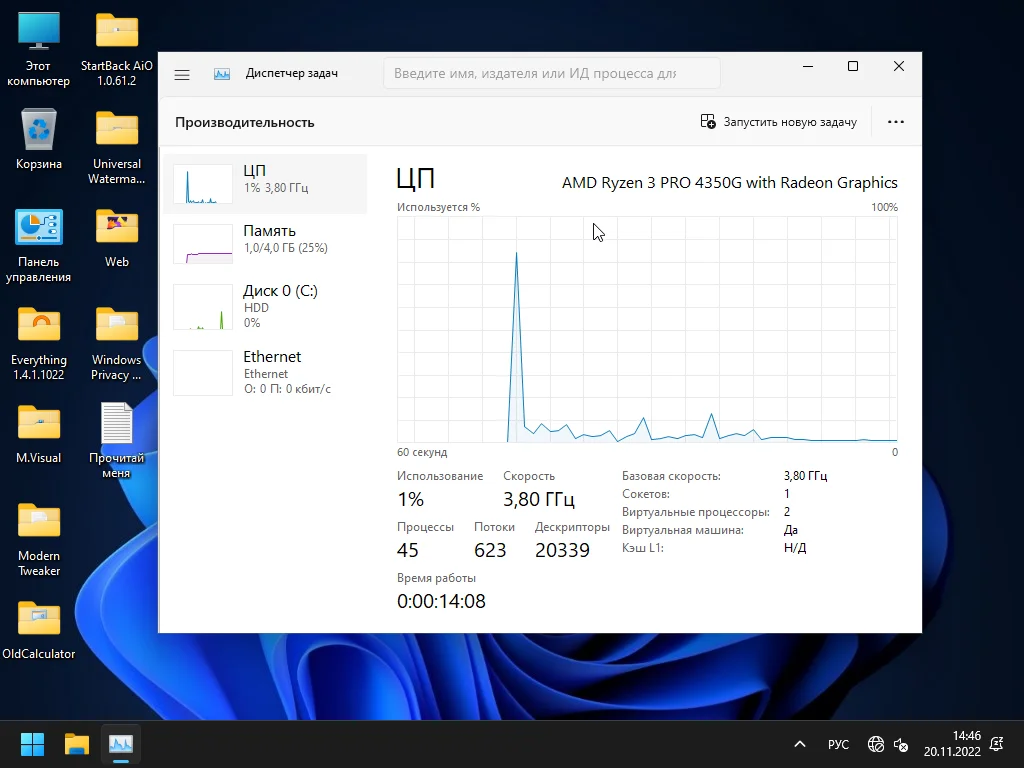Image resolution: width=1024 pixels, height=768 pixels.
Task: Click the 'Виртуальная машина' label
Action: (682, 530)
